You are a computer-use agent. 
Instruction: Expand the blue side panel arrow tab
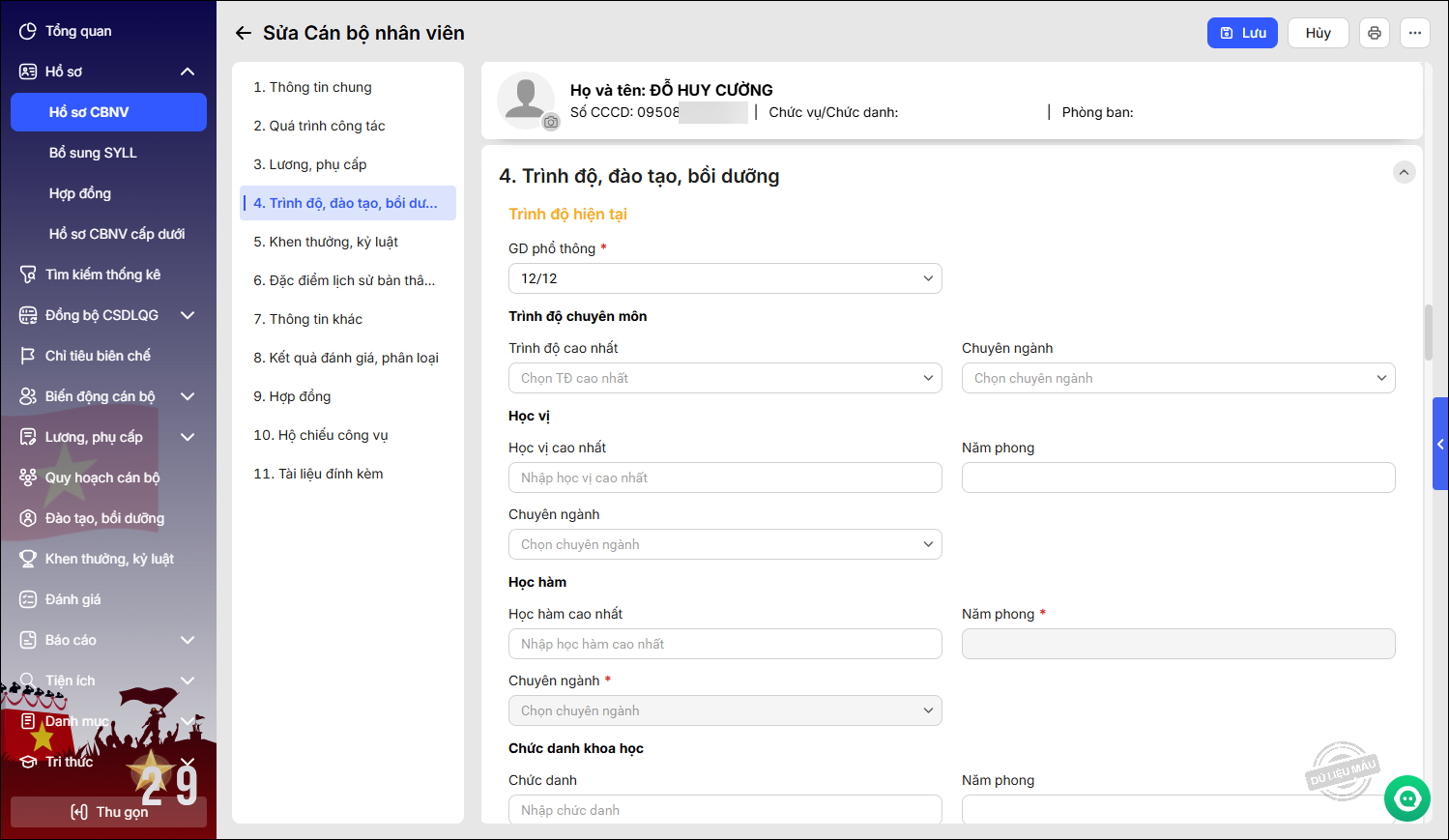[x=1440, y=445]
